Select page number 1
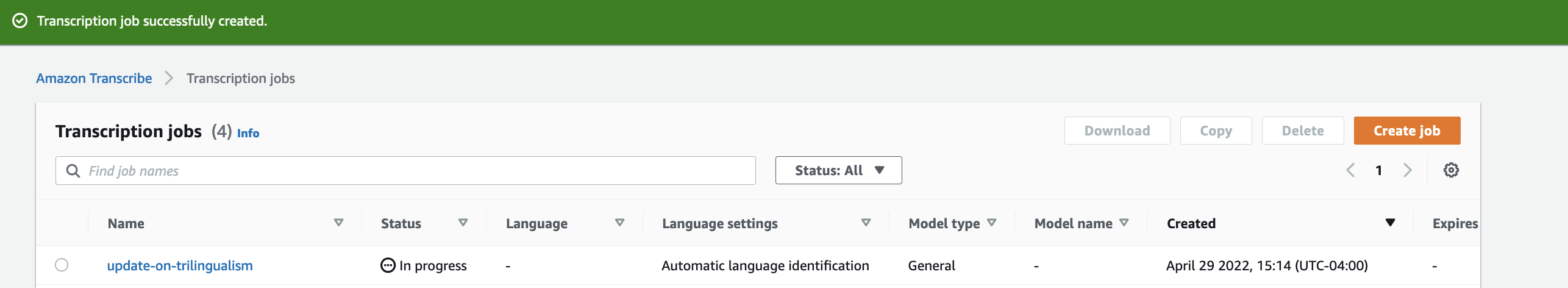 tap(1378, 170)
